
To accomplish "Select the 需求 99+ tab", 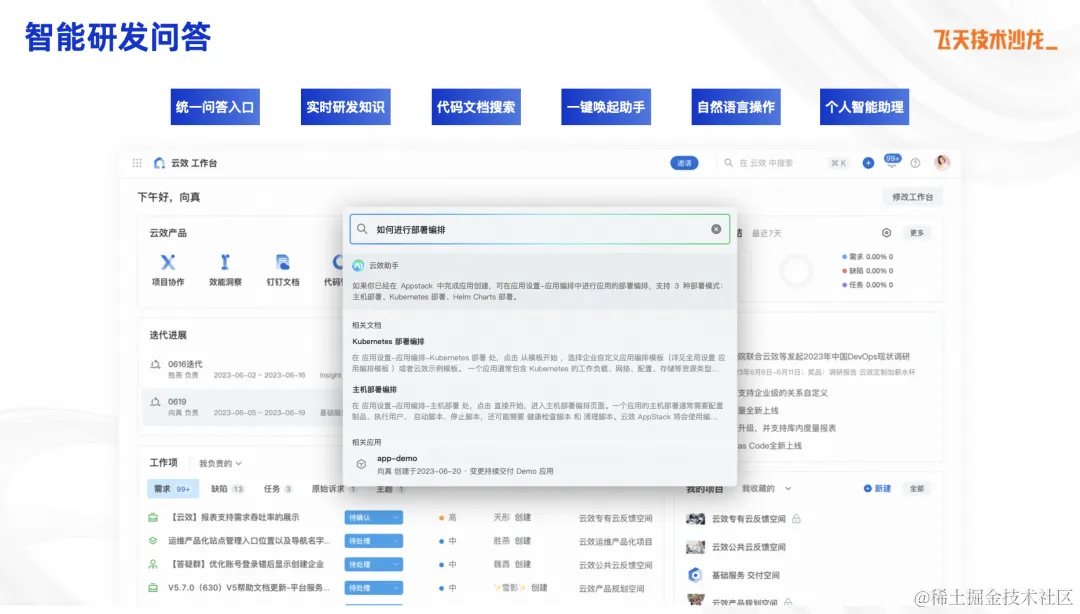I will pos(172,489).
